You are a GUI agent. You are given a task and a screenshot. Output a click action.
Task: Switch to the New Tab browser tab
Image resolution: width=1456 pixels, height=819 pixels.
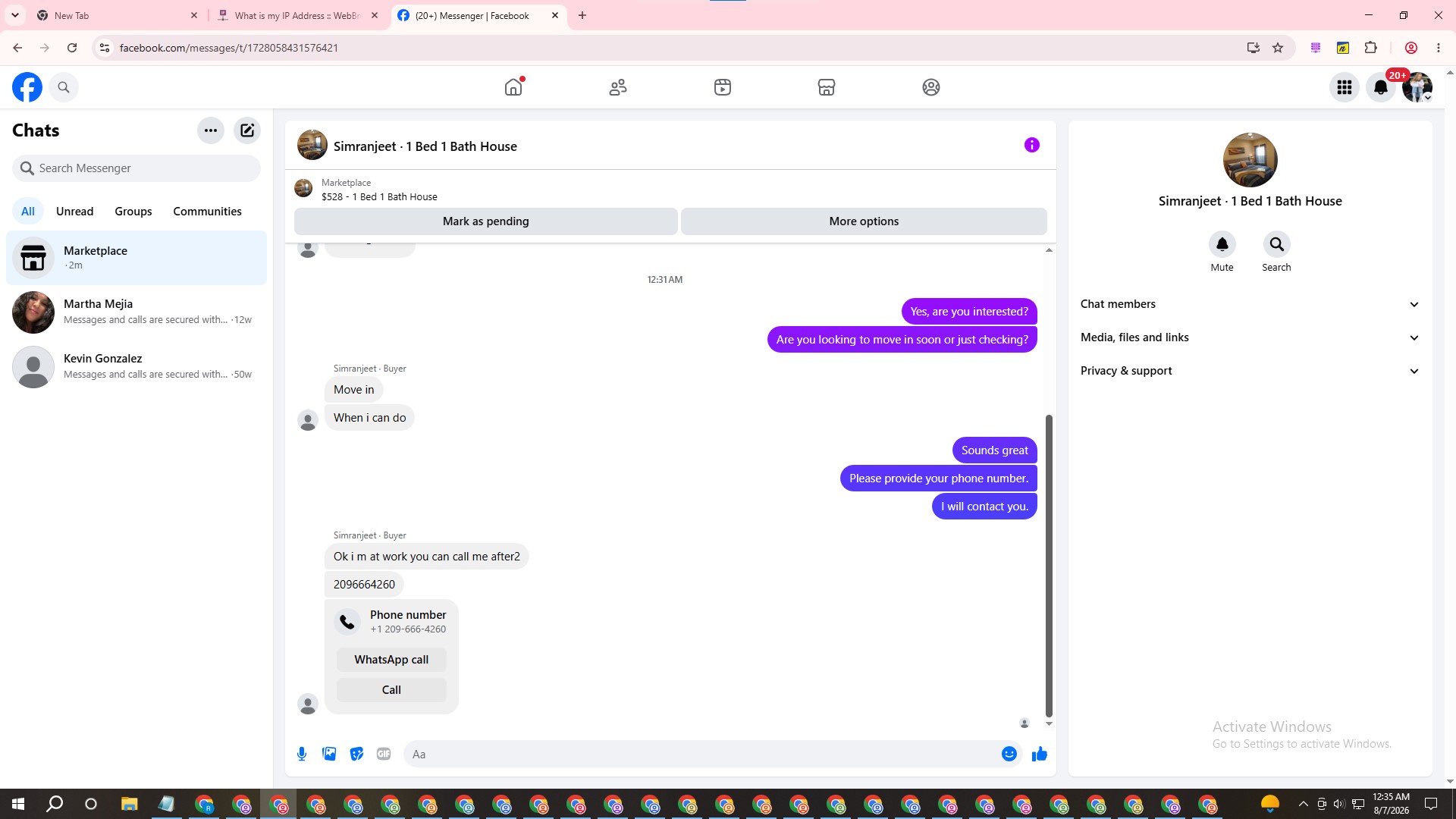115,15
